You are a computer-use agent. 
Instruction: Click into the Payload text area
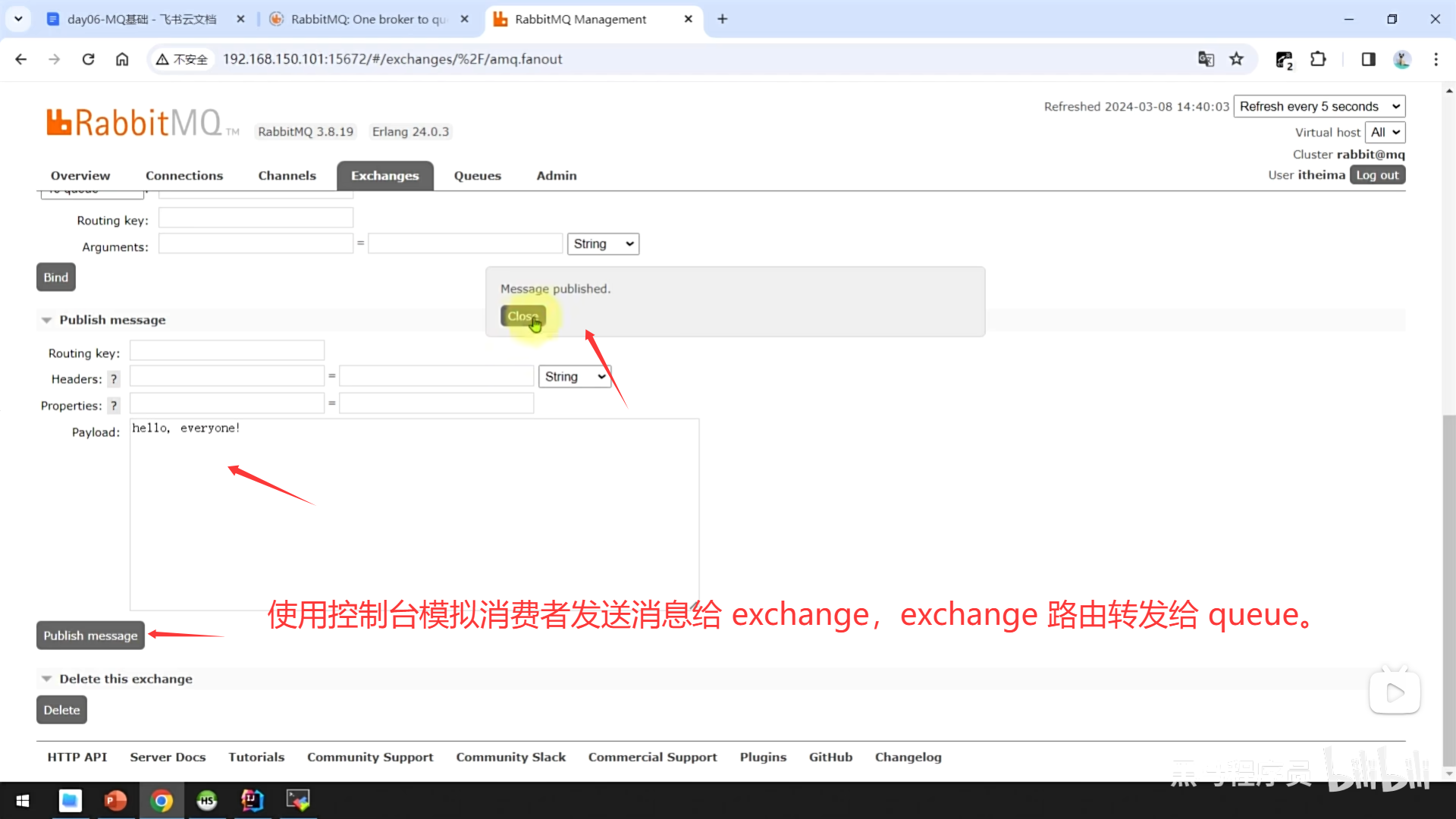pyautogui.click(x=414, y=516)
